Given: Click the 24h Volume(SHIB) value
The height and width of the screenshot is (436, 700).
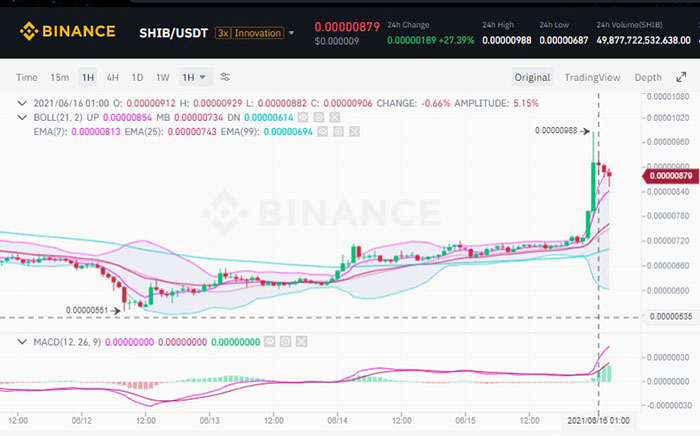Looking at the screenshot, I should pos(643,41).
